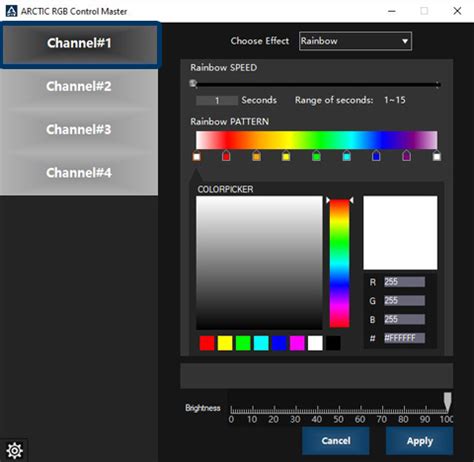This screenshot has width=474, height=462.
Task: Select the red pattern marker
Action: point(226,155)
